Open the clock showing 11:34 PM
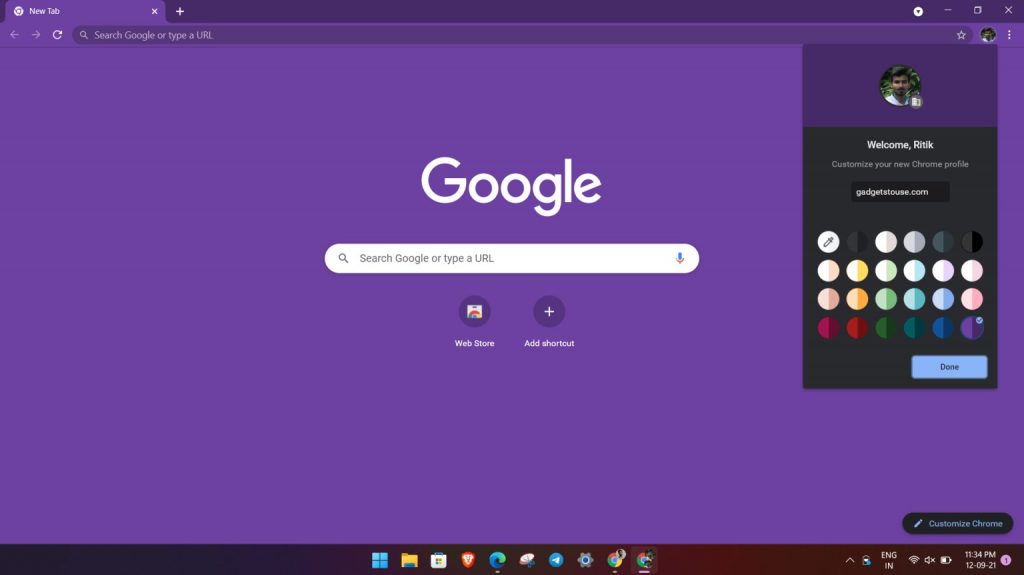This screenshot has width=1024, height=575. (980, 560)
